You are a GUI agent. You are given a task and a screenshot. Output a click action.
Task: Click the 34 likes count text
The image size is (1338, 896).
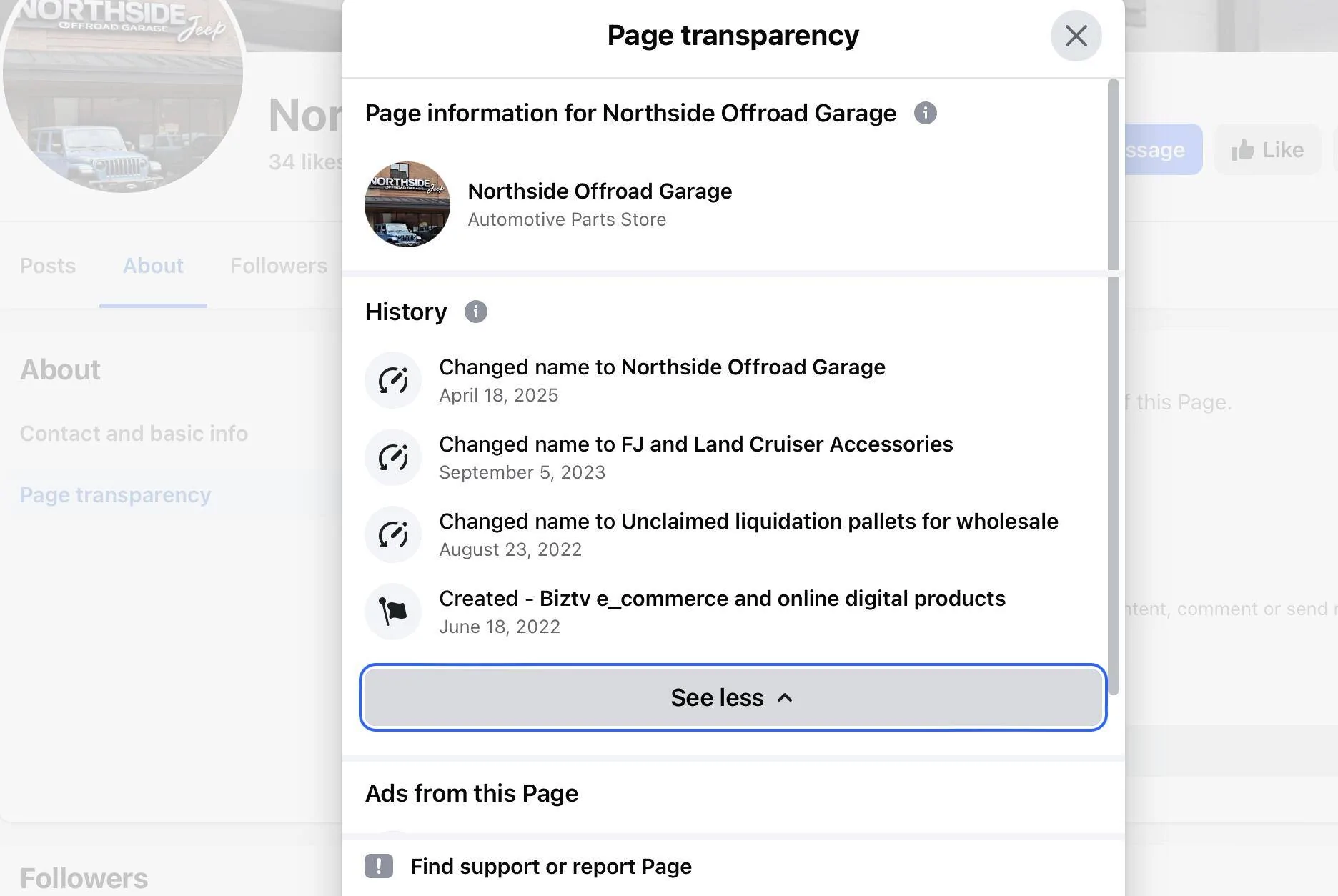[305, 162]
